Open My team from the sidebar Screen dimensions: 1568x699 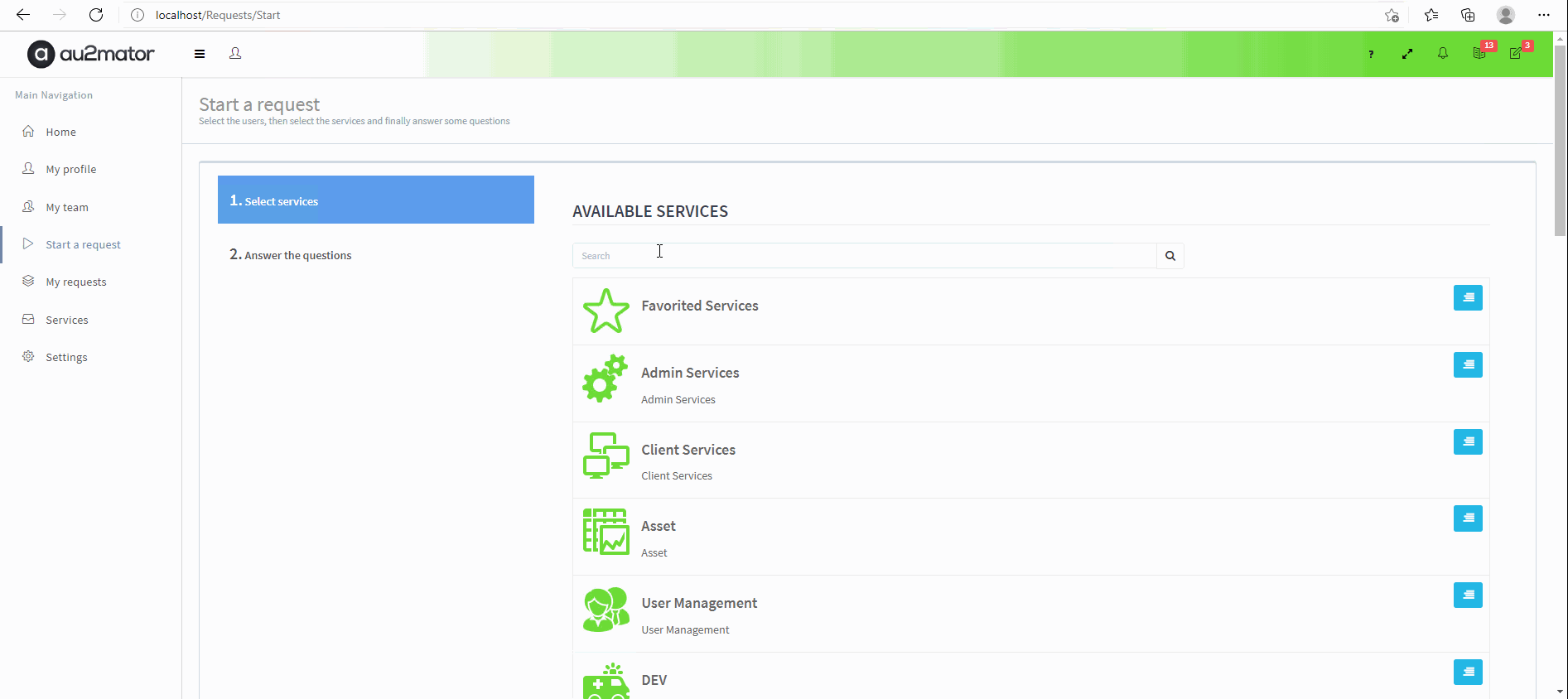click(67, 208)
